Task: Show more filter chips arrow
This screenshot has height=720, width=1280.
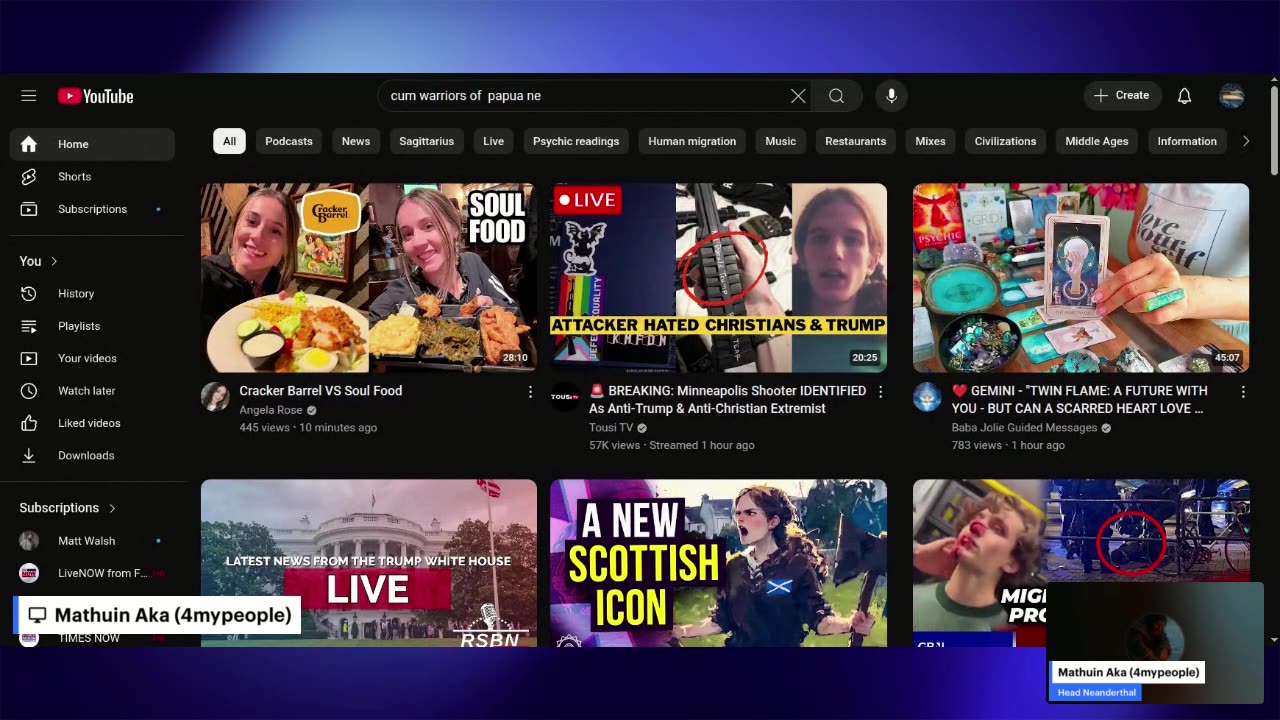Action: (x=1246, y=141)
